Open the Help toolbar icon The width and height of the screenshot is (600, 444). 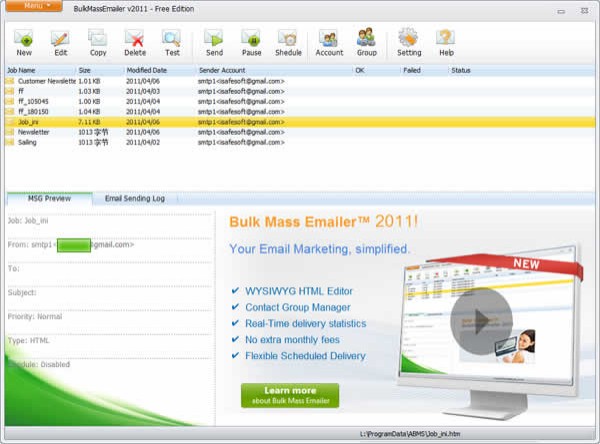(446, 42)
